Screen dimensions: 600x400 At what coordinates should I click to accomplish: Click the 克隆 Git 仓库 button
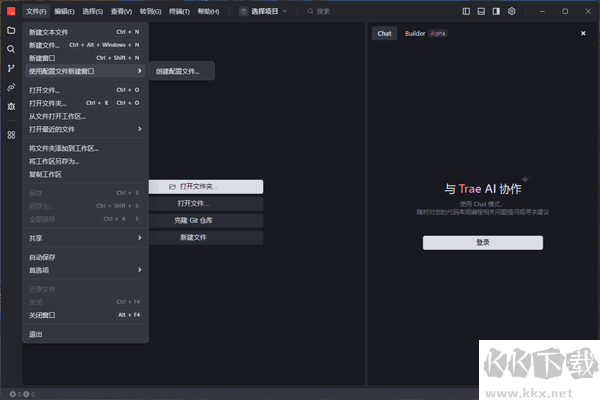click(x=206, y=220)
